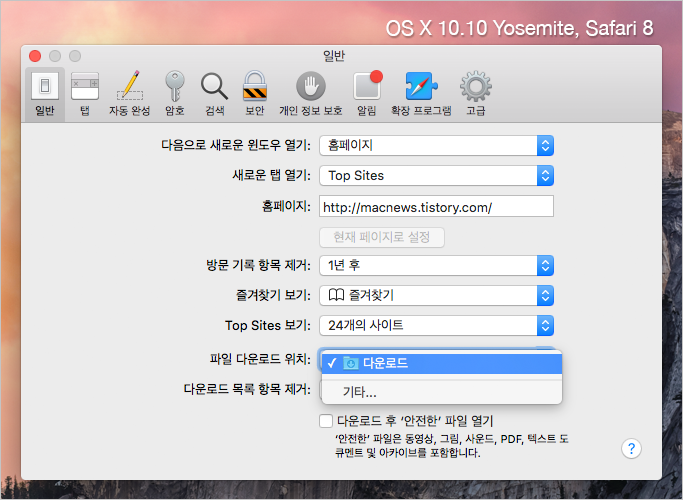Open the 알림 (Notifications) pane

(x=367, y=95)
